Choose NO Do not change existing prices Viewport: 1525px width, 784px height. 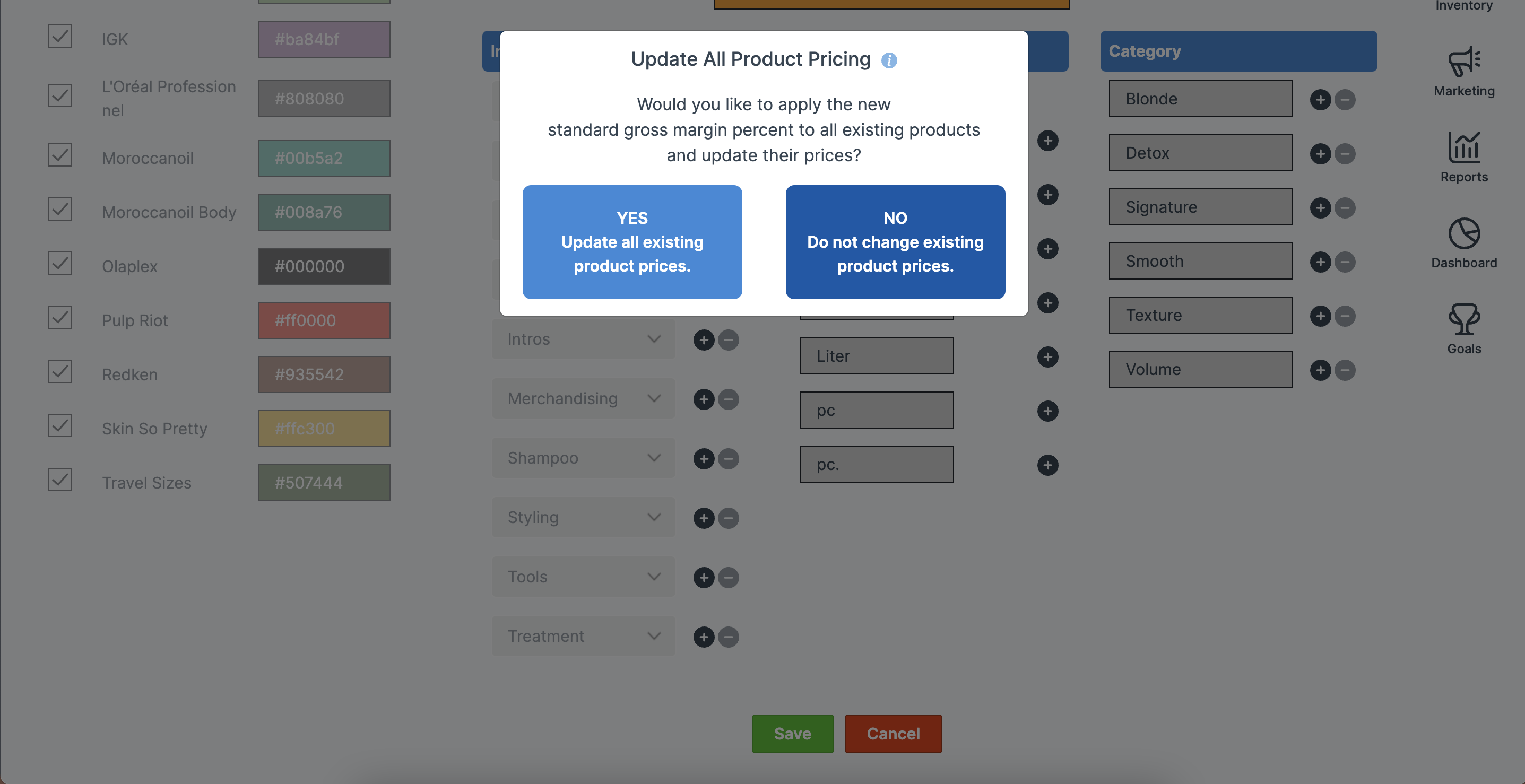[895, 242]
